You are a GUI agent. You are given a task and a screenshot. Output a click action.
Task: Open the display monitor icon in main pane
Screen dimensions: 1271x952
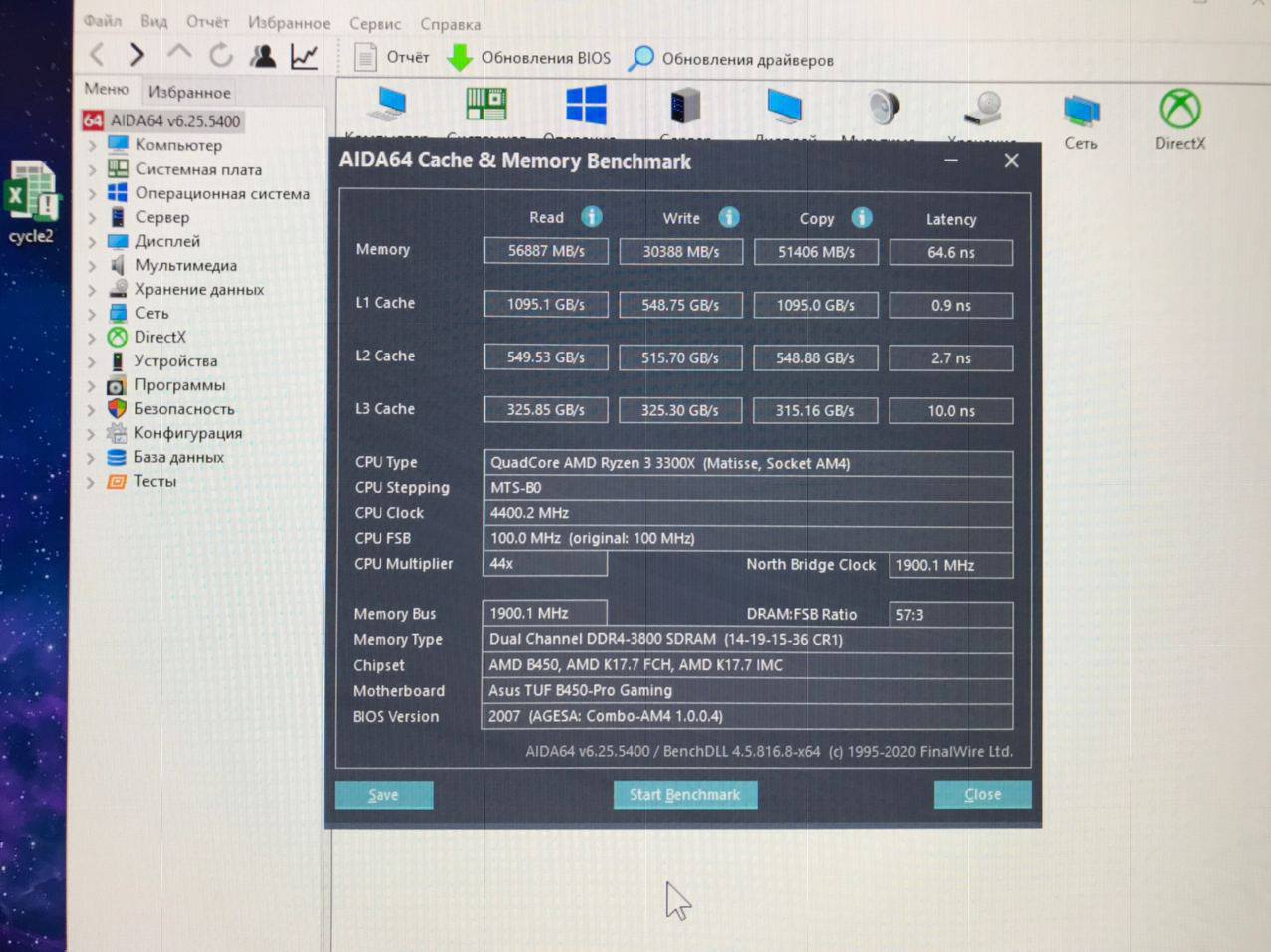pos(784,107)
